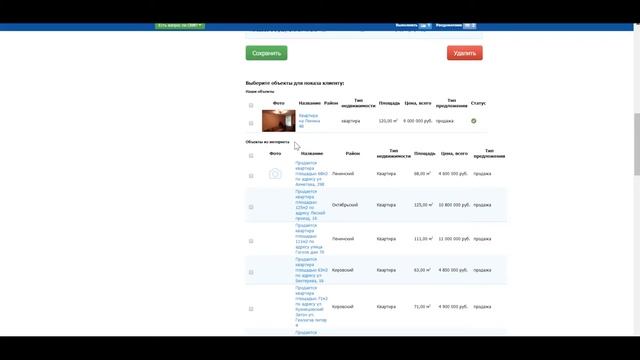
Task: Click the Статус column header
Action: (x=478, y=103)
